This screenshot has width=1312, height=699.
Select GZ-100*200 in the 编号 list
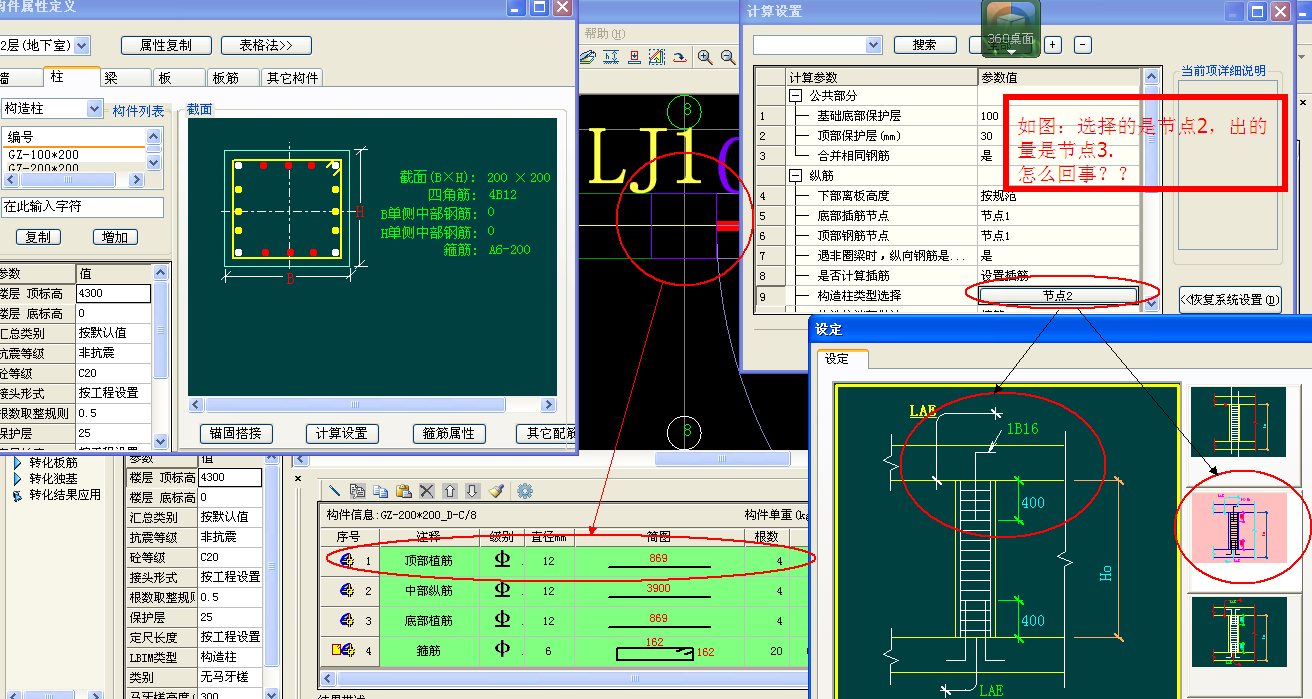[x=73, y=155]
